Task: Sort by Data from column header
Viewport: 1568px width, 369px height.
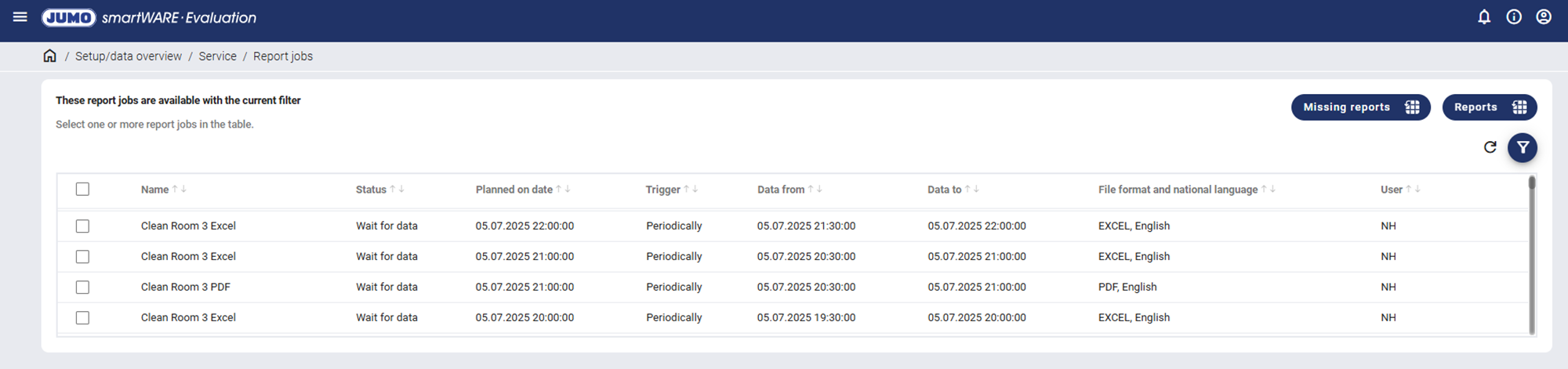Action: (x=781, y=190)
